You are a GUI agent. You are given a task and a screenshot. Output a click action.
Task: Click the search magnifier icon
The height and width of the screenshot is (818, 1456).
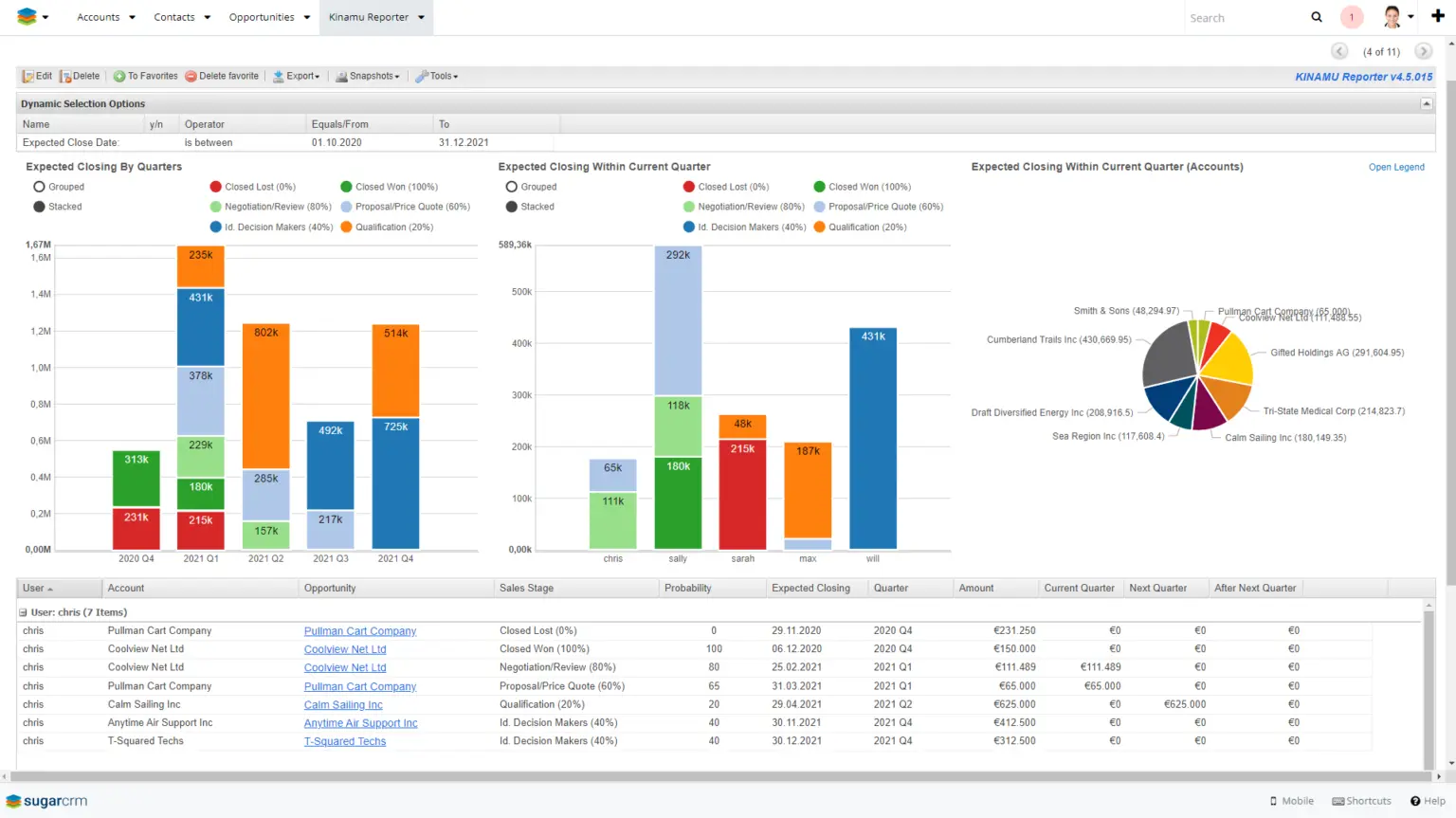[1316, 17]
